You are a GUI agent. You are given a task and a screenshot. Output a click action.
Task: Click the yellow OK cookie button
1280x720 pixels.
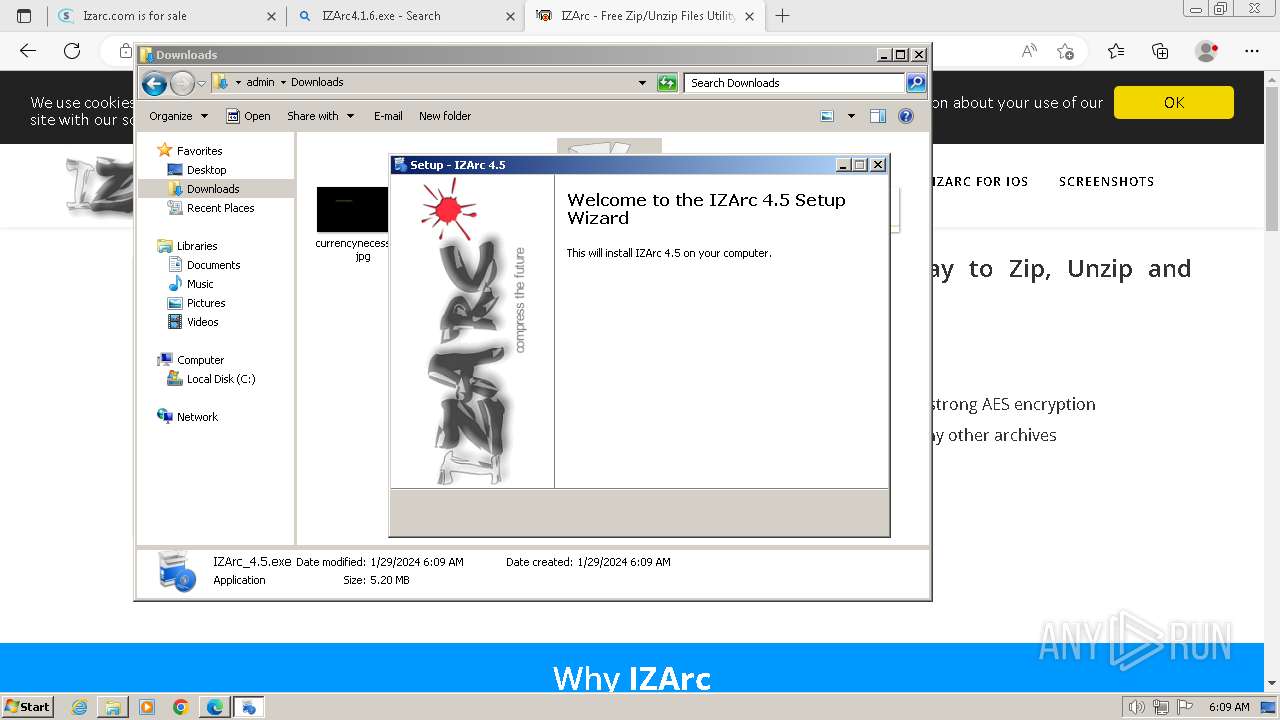click(1174, 102)
